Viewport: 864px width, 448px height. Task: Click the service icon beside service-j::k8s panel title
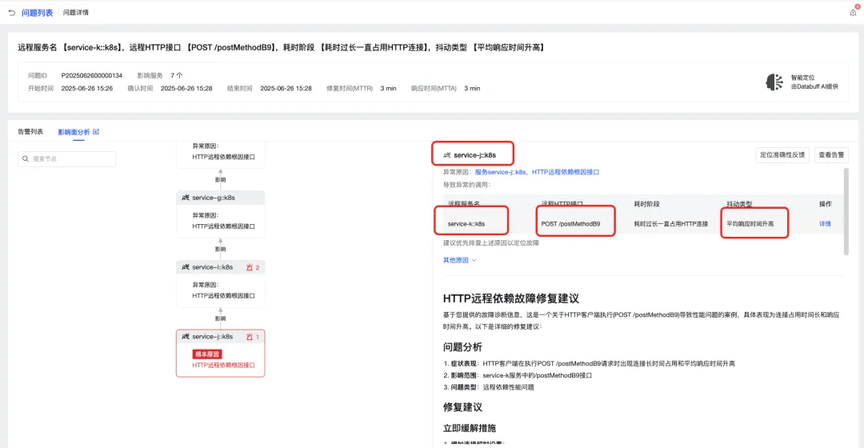447,155
